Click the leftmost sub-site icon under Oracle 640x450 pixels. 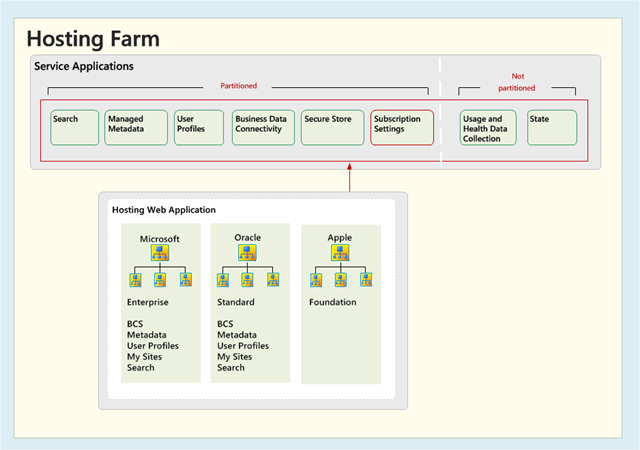pyautogui.click(x=223, y=280)
